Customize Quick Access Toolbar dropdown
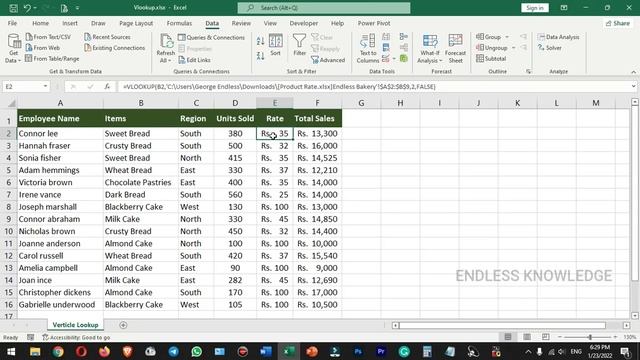Image resolution: width=640 pixels, height=360 pixels. 77,8
